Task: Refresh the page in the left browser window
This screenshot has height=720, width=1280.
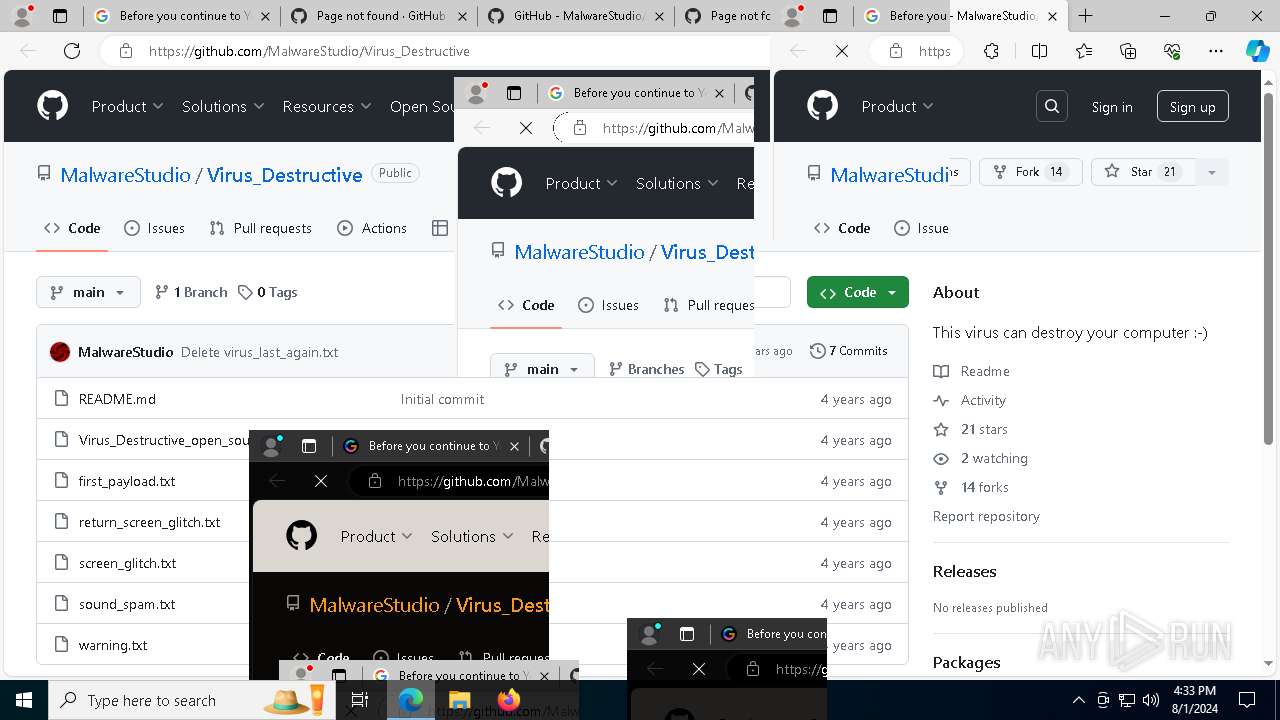Action: tap(72, 51)
